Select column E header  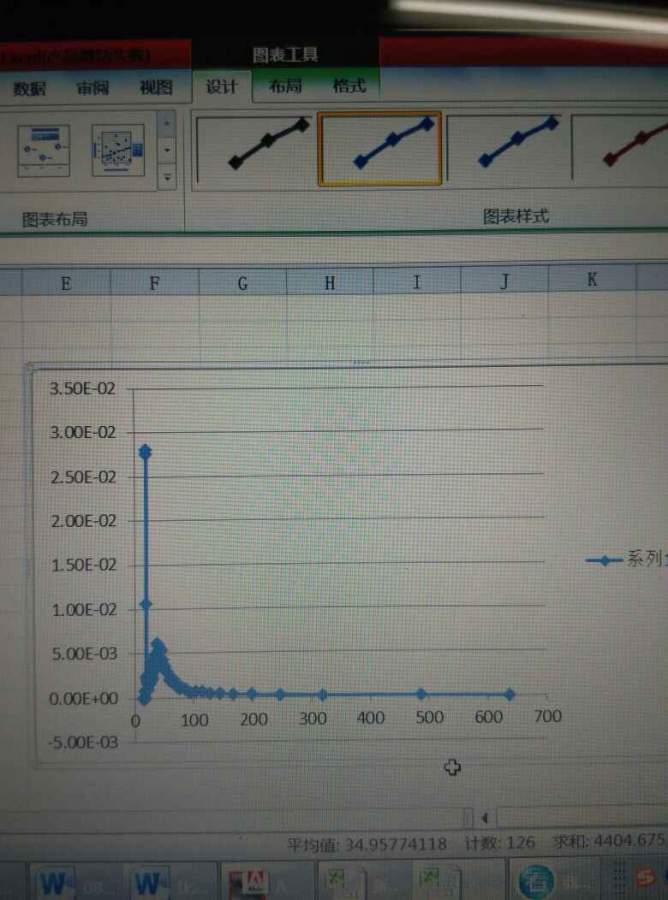pos(66,284)
